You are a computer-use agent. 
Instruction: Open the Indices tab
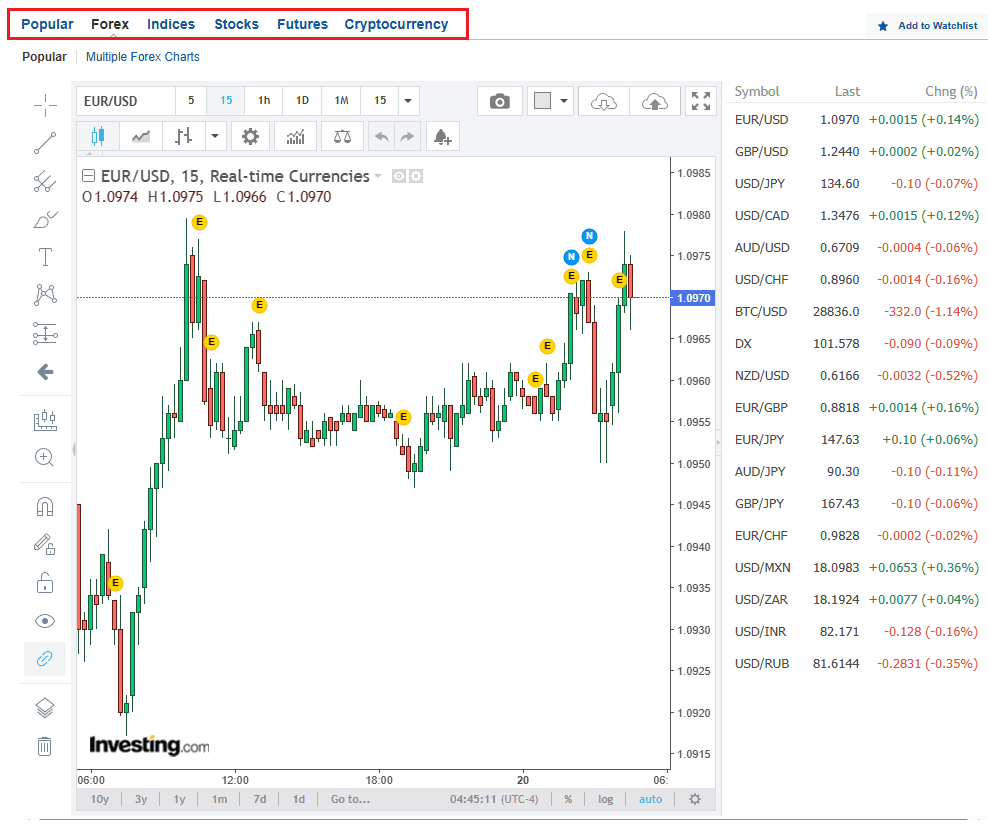171,24
